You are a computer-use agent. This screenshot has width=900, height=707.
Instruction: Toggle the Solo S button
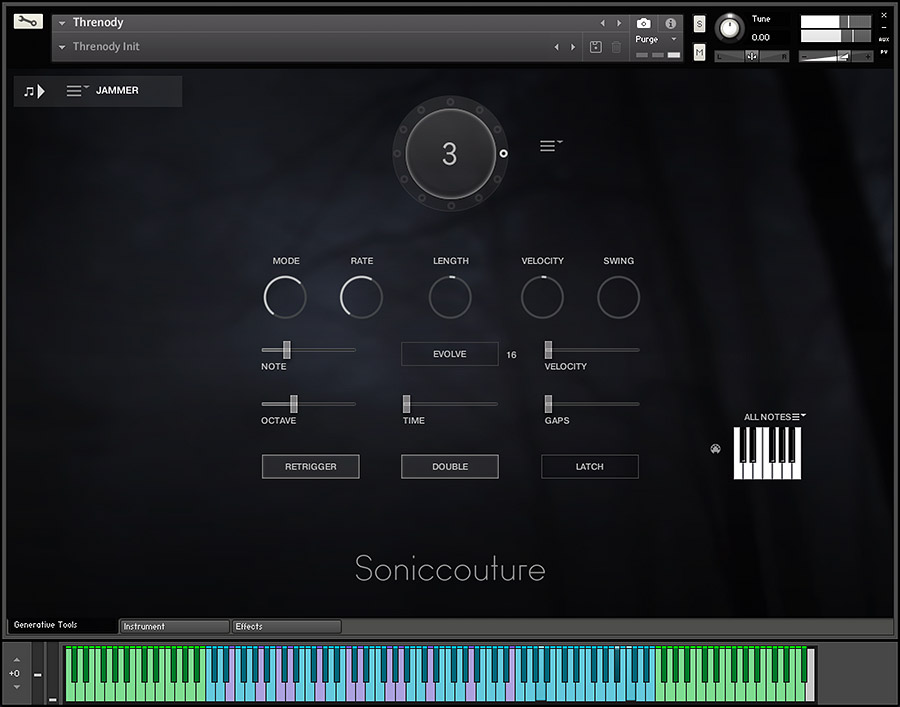point(699,24)
